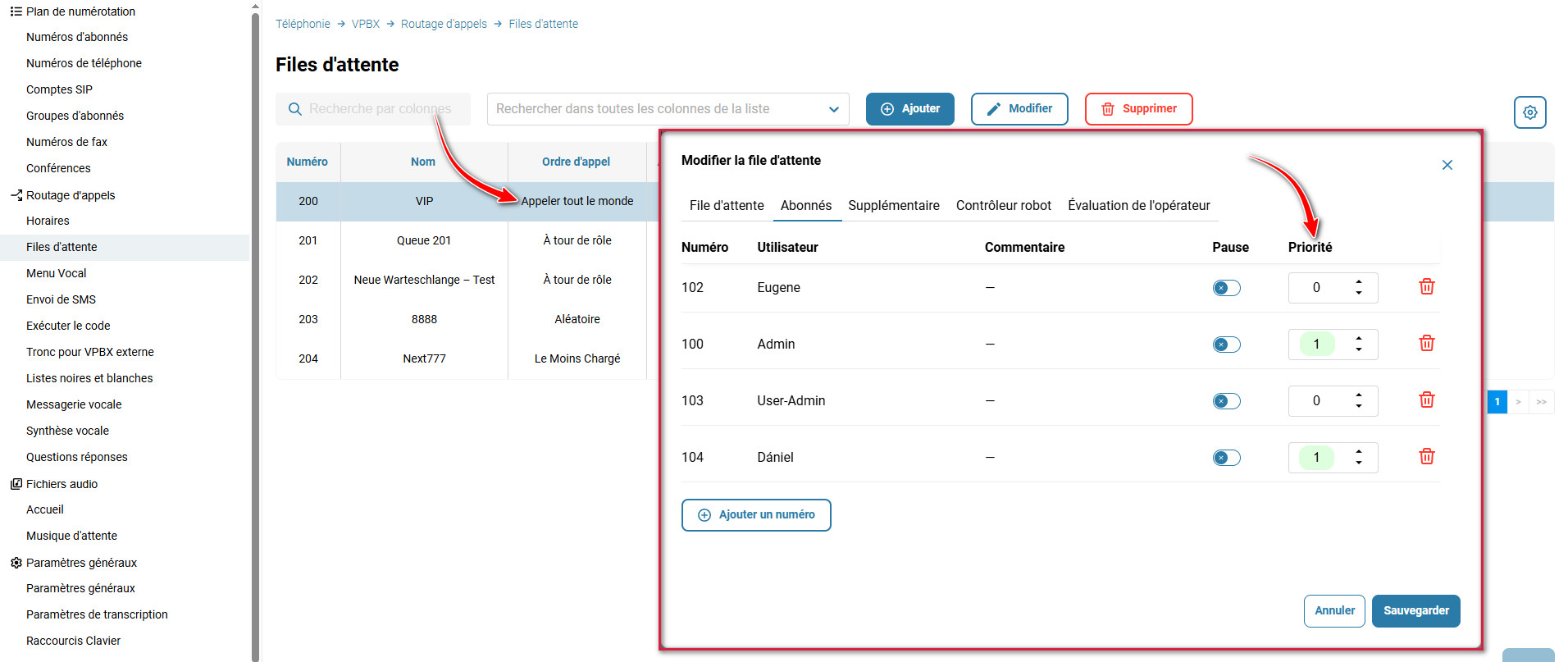Image resolution: width=1568 pixels, height=662 pixels.
Task: Select queue row 204 Next777
Action: [467, 358]
